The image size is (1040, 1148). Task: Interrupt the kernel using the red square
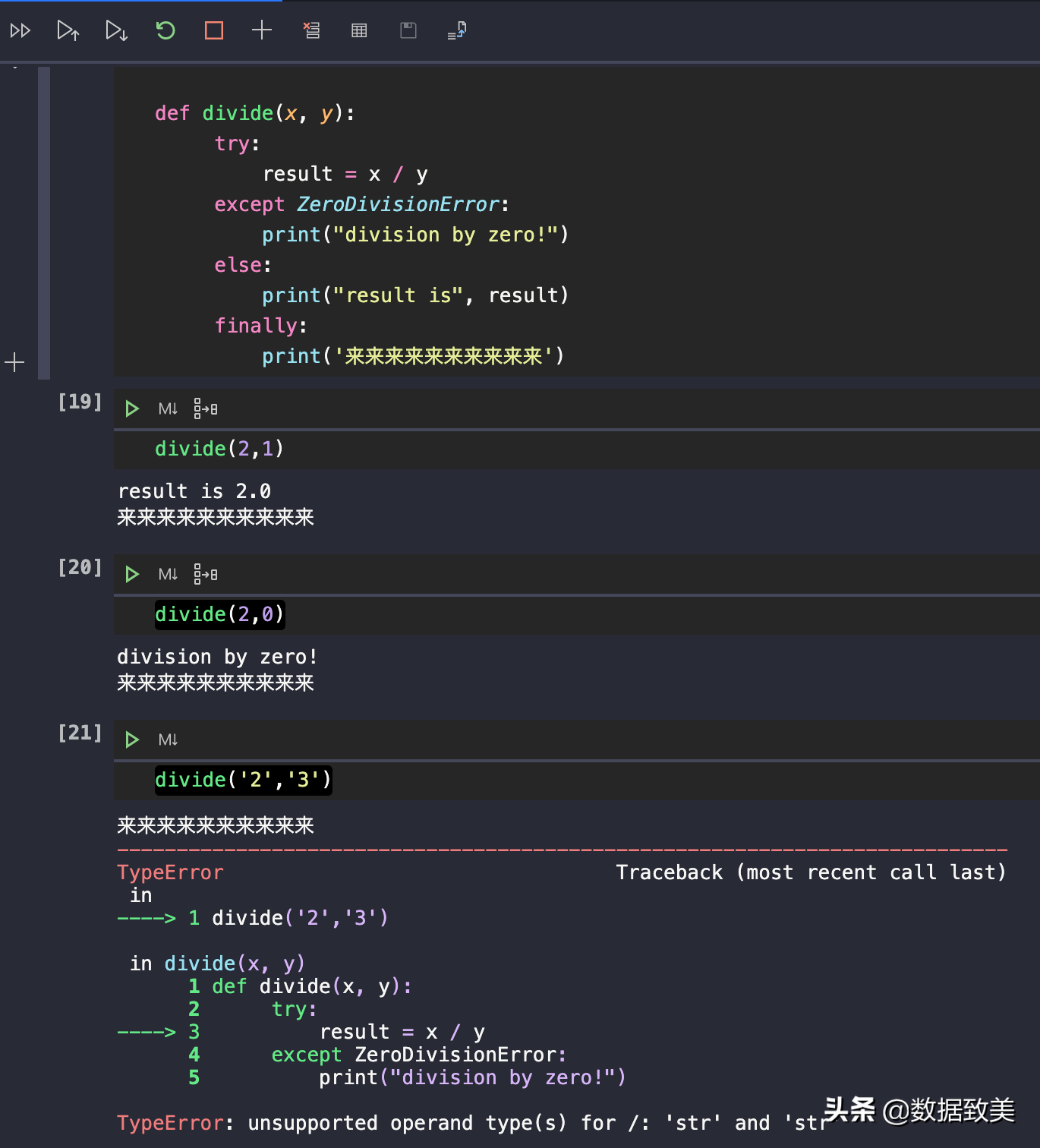click(x=214, y=30)
